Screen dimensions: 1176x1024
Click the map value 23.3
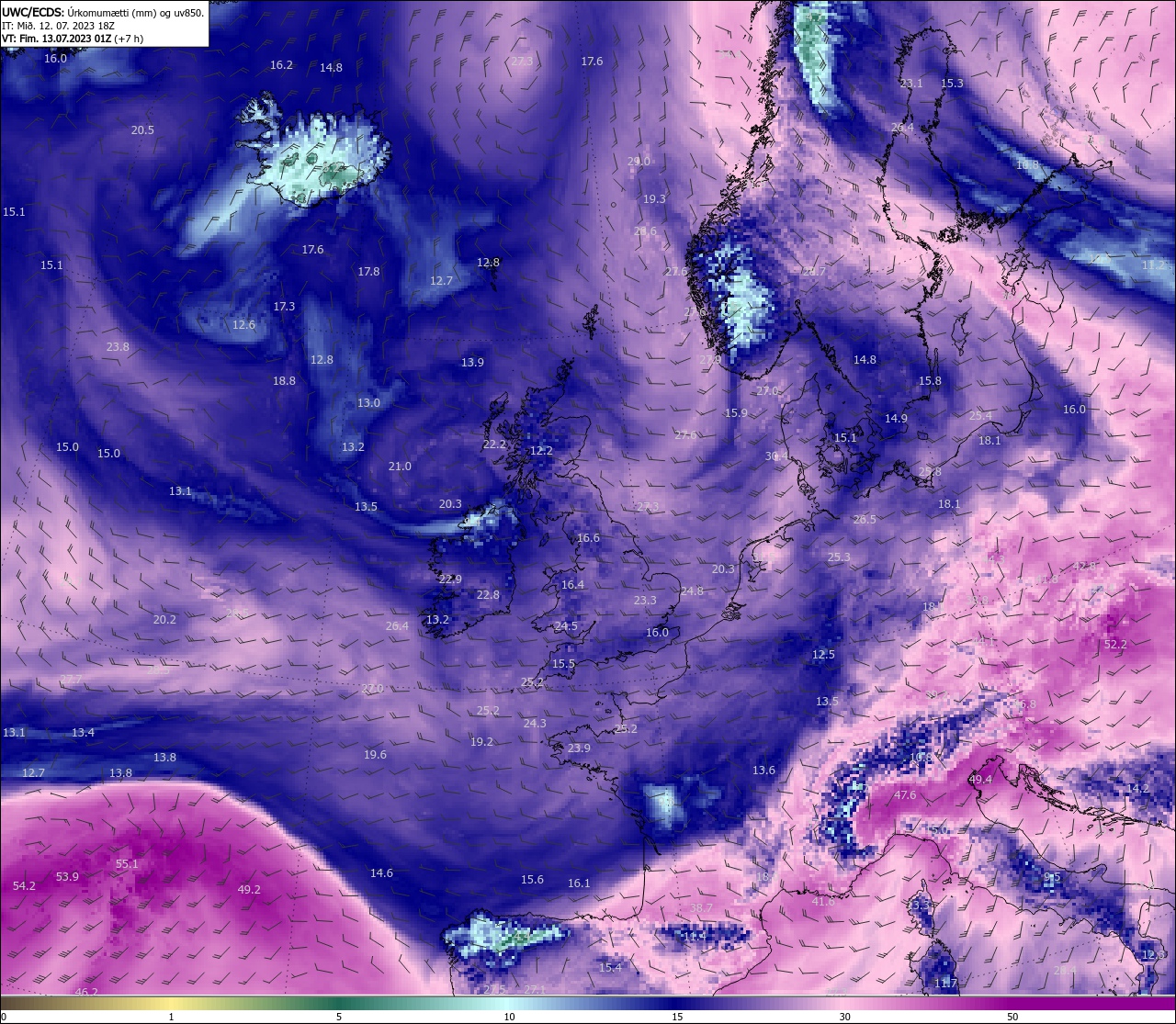tap(645, 601)
